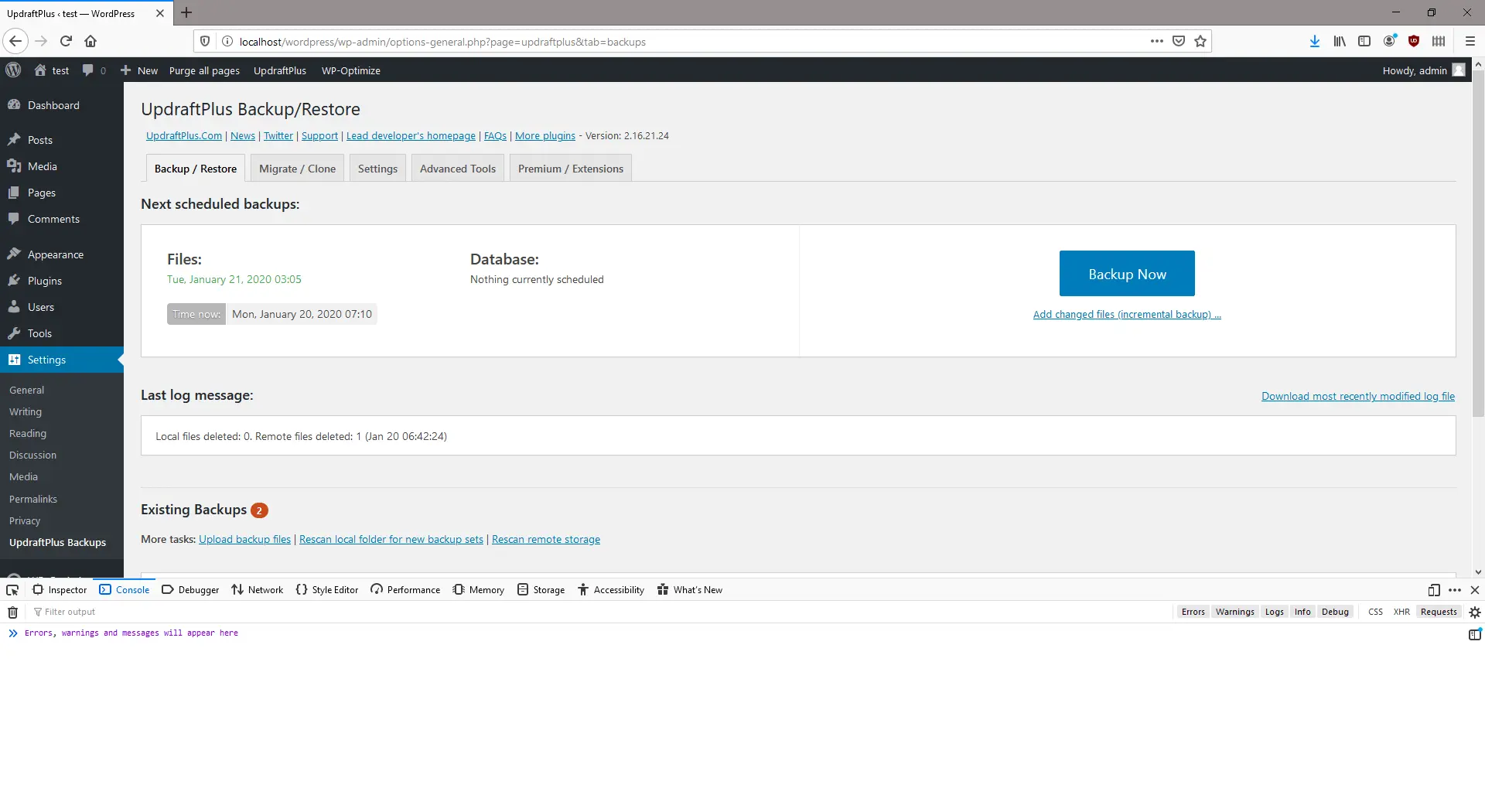
Task: Toggle XHR filter in console
Action: [x=1402, y=612]
